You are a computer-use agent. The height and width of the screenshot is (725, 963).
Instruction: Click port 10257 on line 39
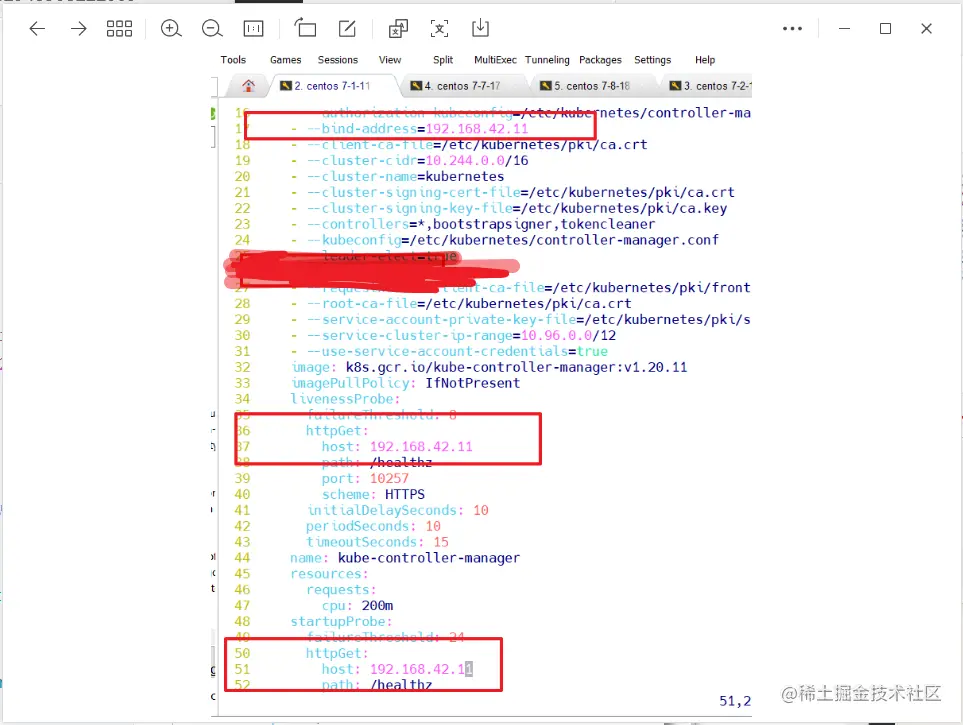365,479
